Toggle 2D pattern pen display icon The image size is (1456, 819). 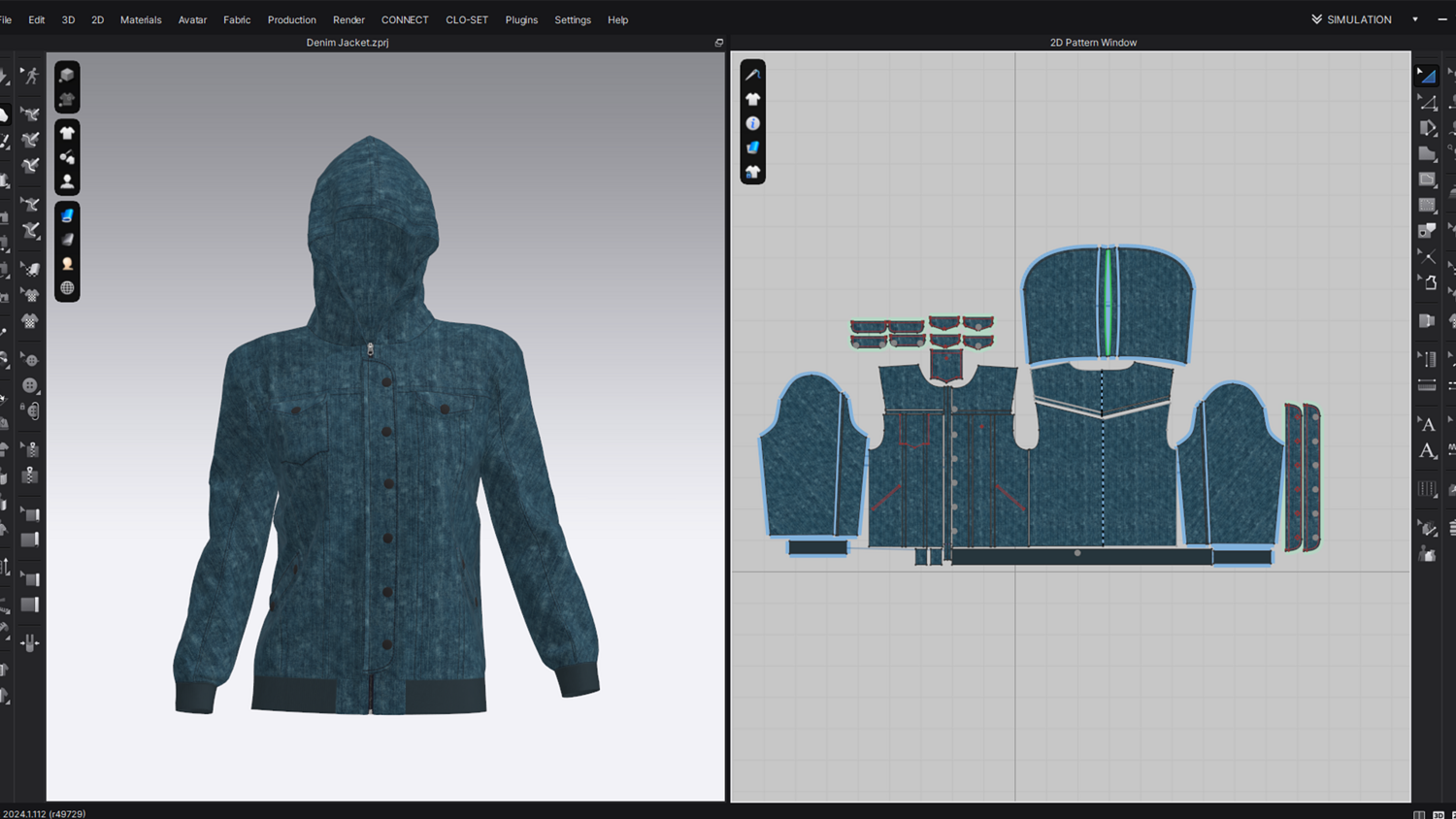(752, 75)
